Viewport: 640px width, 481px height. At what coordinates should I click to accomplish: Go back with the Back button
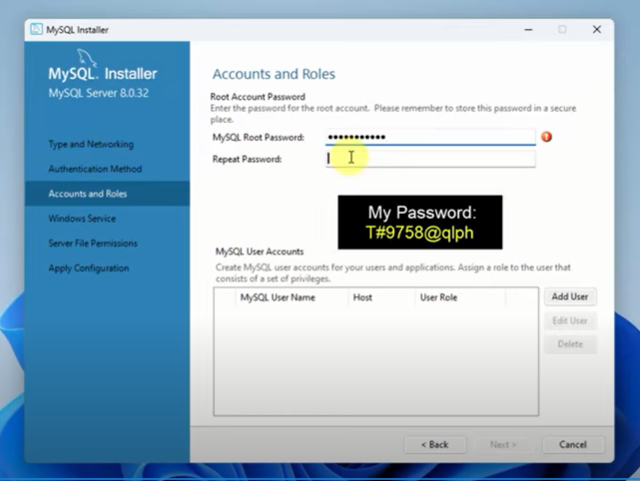435,445
